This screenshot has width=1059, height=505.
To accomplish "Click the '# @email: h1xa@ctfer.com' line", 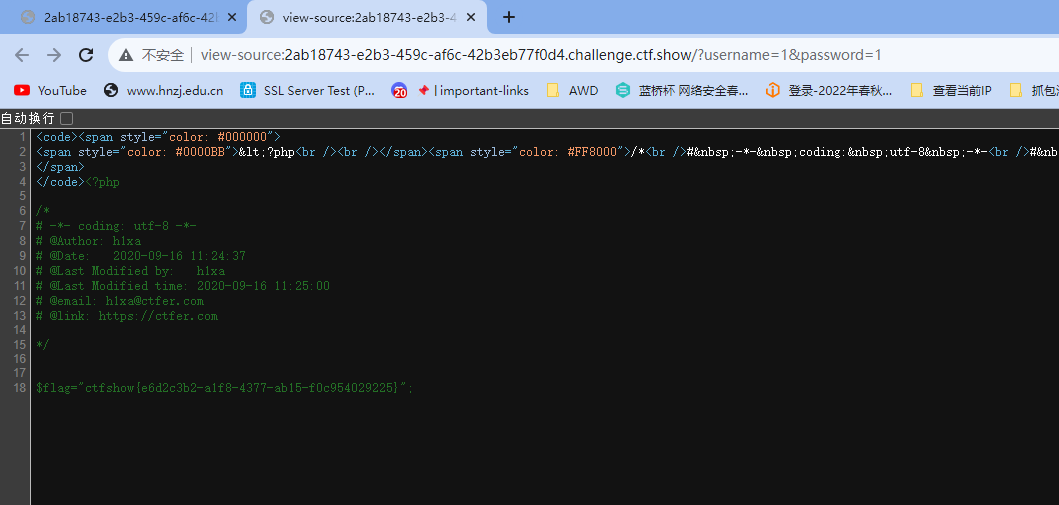I will point(120,300).
